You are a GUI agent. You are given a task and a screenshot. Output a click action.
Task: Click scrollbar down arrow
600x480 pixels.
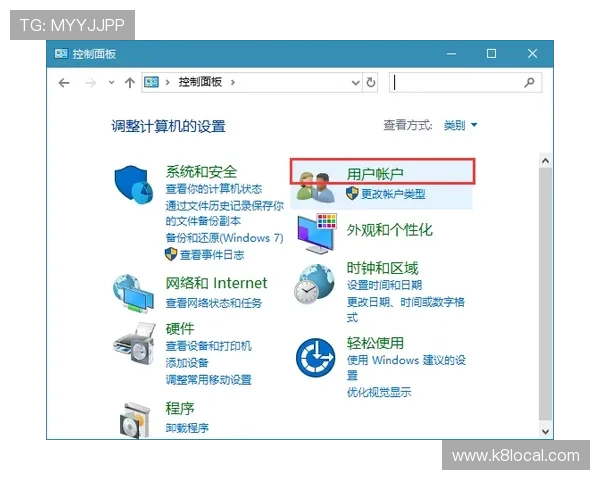545,432
